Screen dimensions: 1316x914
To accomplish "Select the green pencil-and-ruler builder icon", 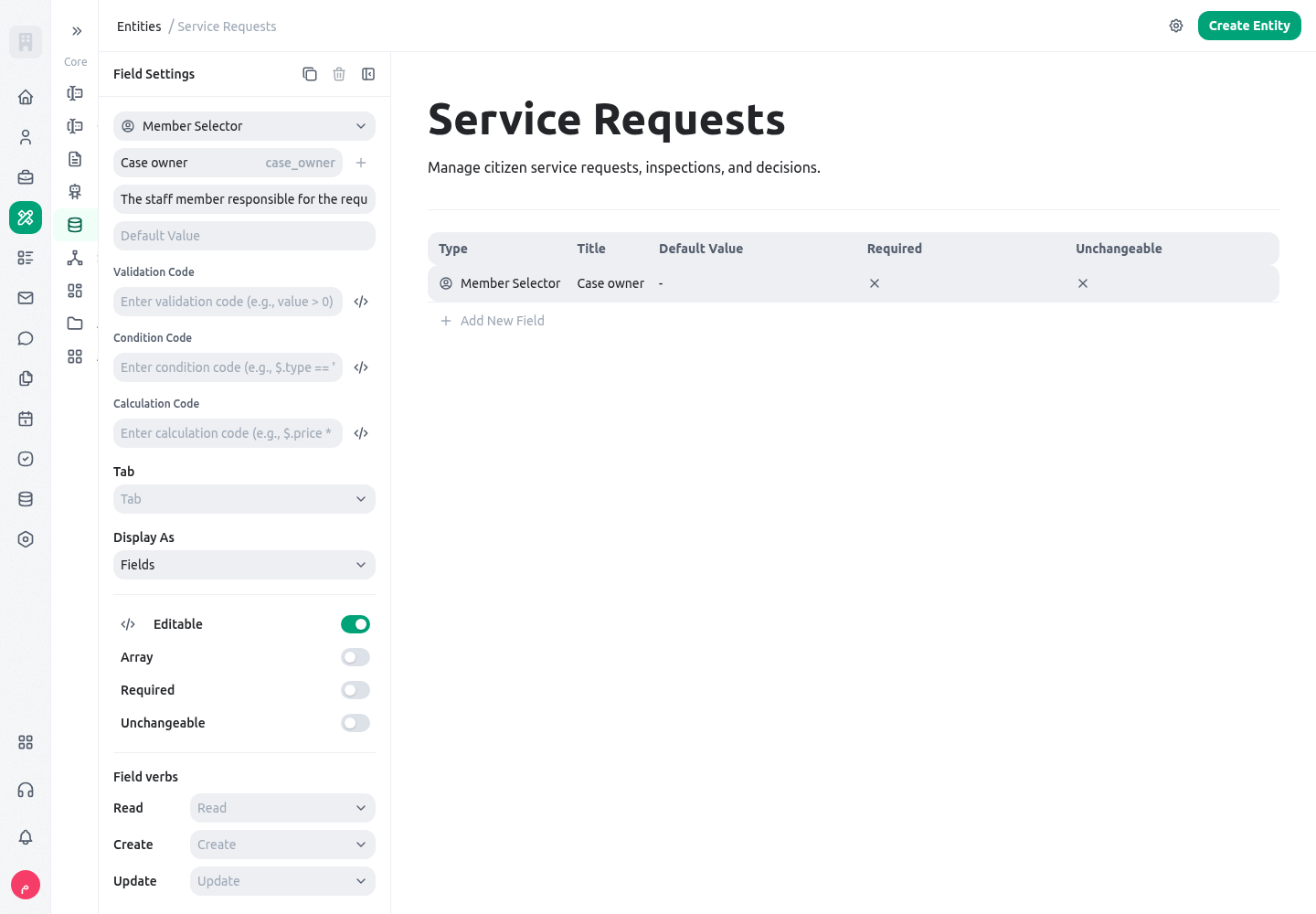I will [26, 218].
